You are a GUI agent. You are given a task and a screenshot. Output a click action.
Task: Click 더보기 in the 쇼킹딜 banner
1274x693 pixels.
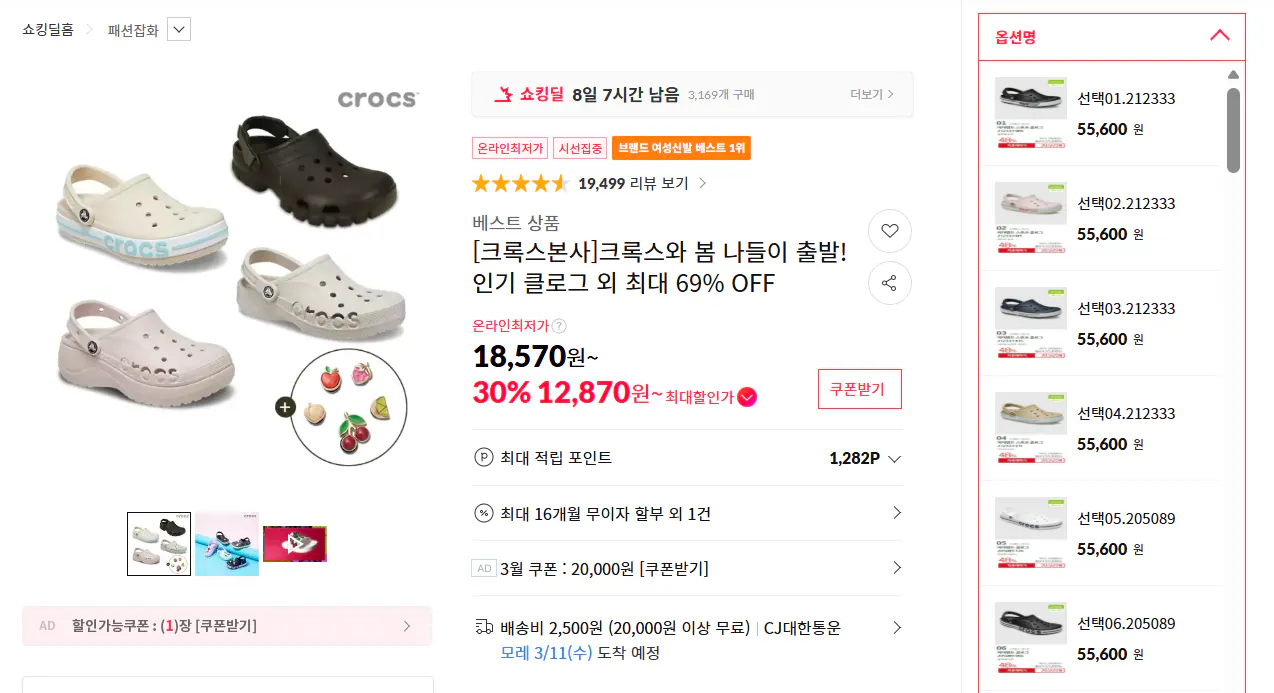pos(871,94)
